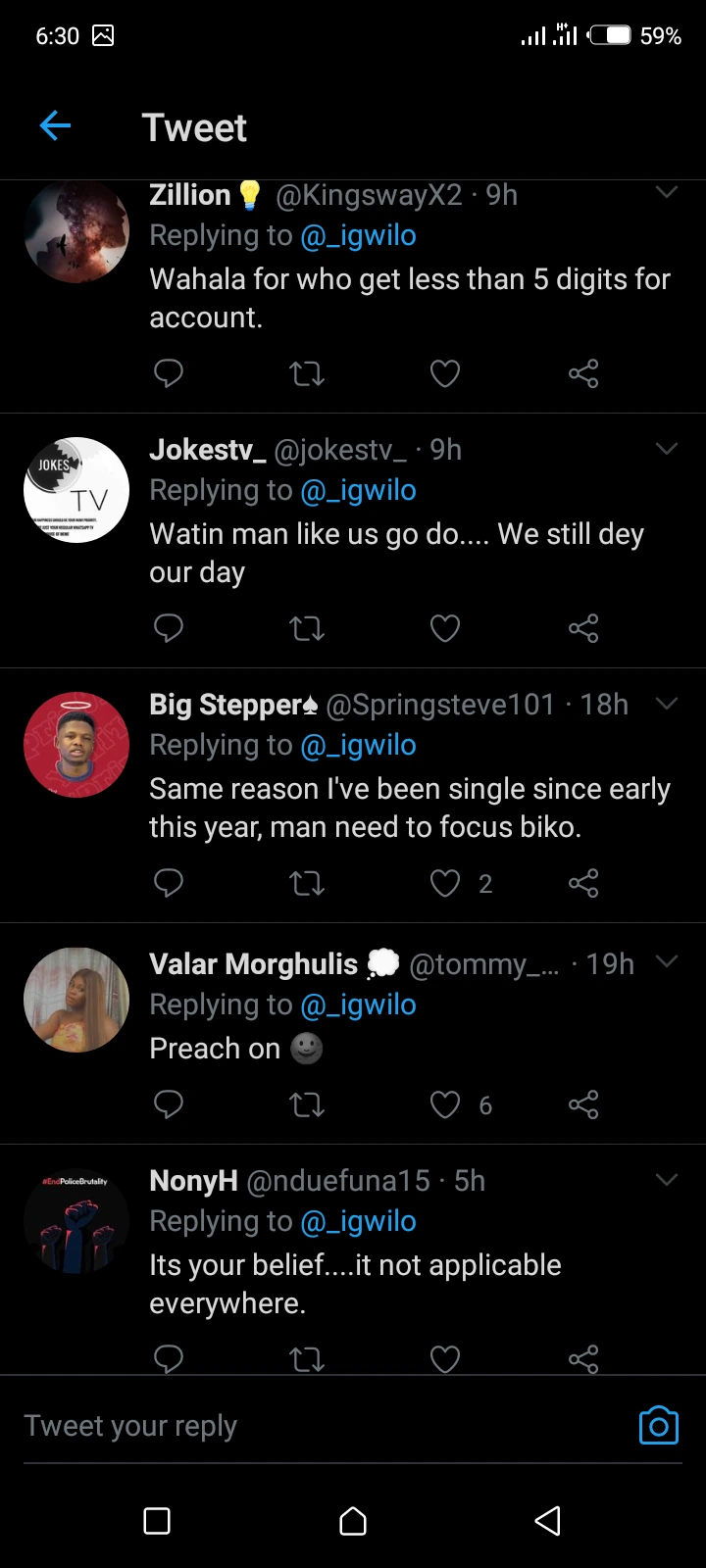Screen dimensions: 706x1568
Task: Reply to Big Stepper's tweet via the comment icon
Action: (x=169, y=883)
